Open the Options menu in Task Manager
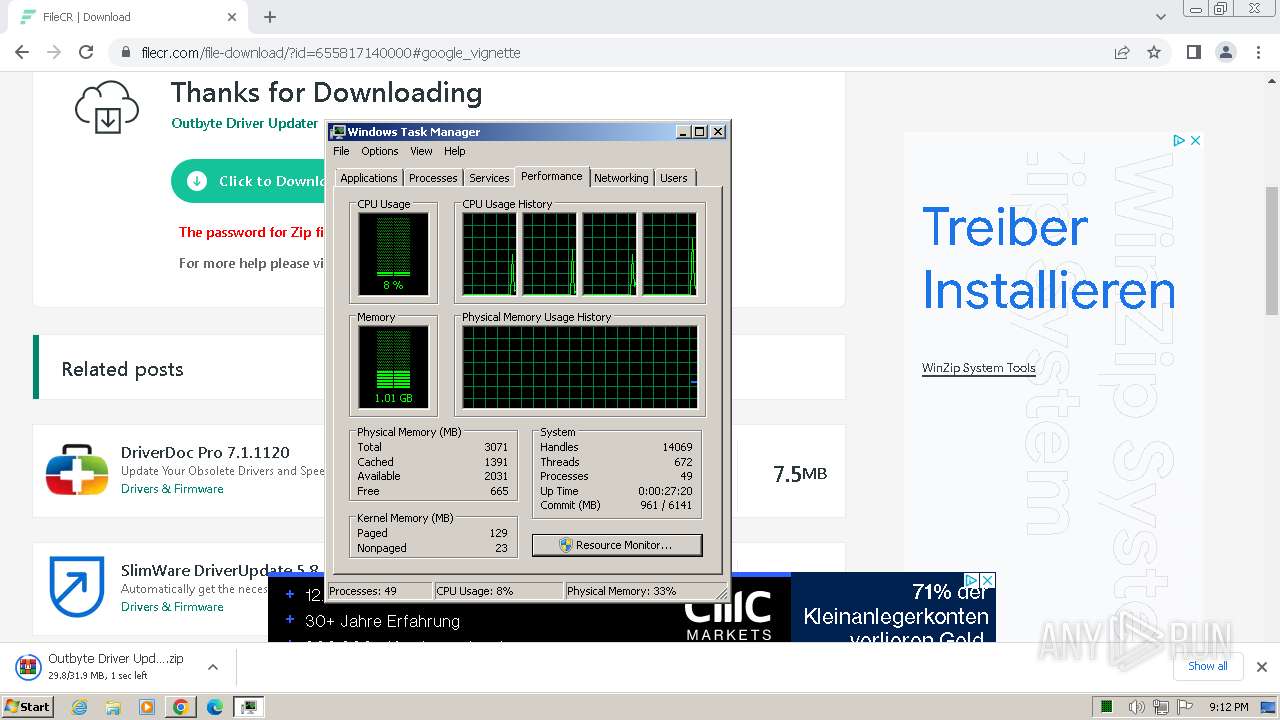Screen dimensions: 1280x720 tap(379, 151)
